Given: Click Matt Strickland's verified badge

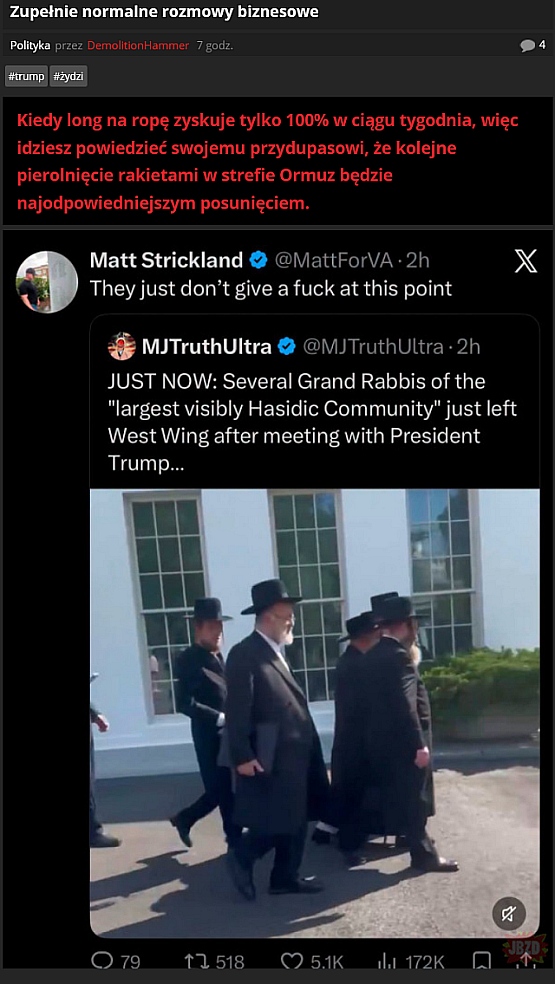Looking at the screenshot, I should (258, 259).
